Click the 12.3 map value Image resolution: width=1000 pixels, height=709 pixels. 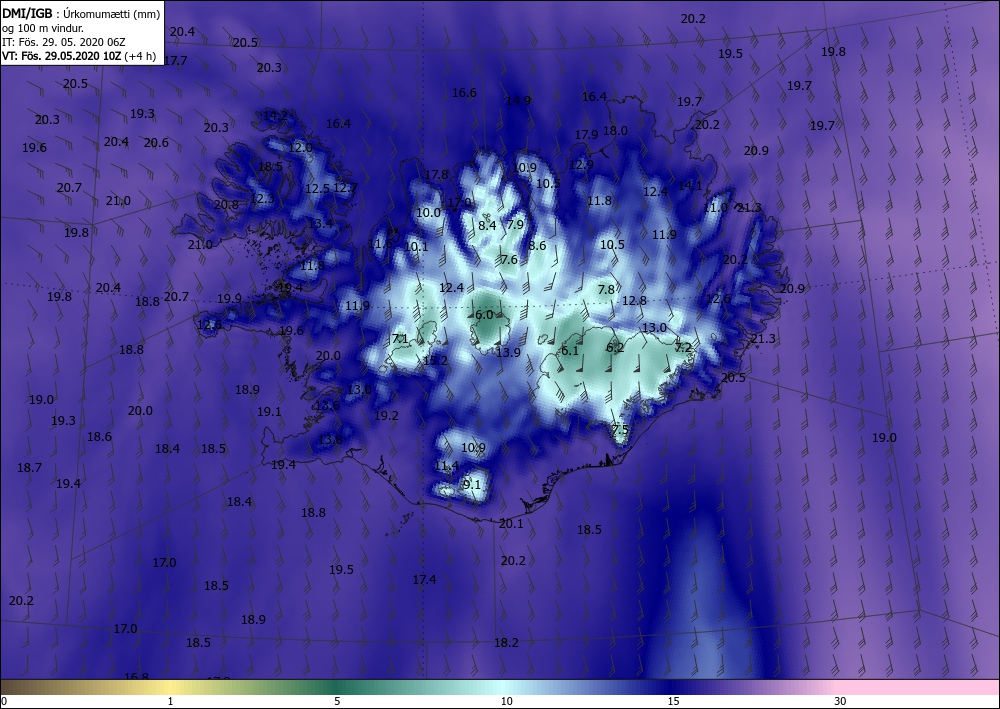click(x=262, y=198)
